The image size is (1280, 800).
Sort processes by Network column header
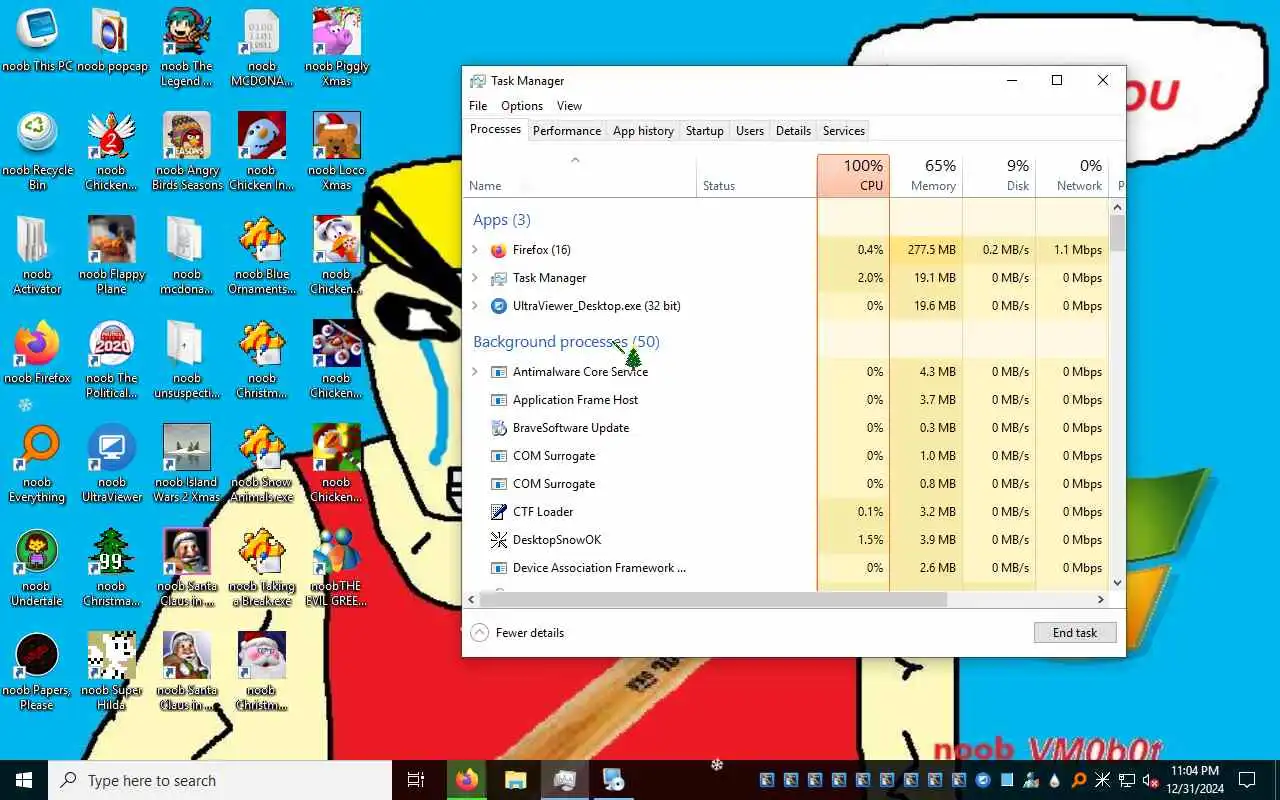click(x=1072, y=176)
